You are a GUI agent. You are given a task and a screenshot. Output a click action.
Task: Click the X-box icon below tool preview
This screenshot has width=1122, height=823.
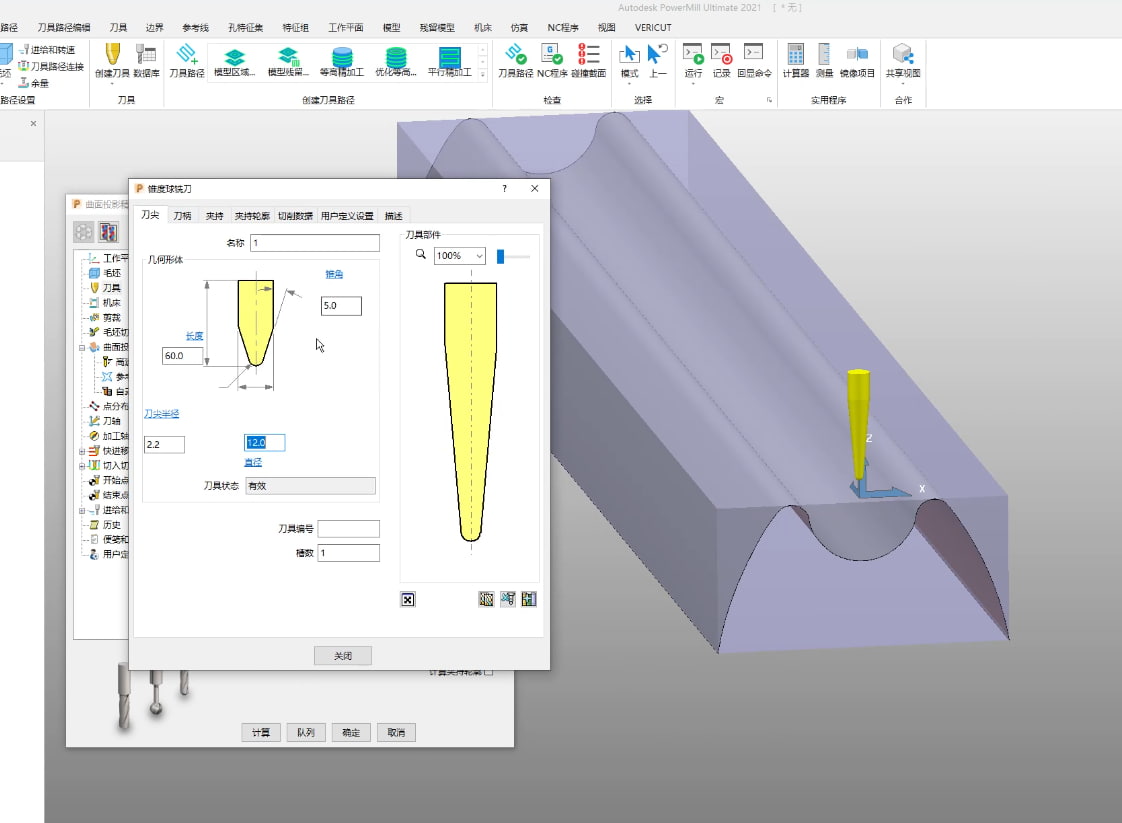[x=408, y=600]
